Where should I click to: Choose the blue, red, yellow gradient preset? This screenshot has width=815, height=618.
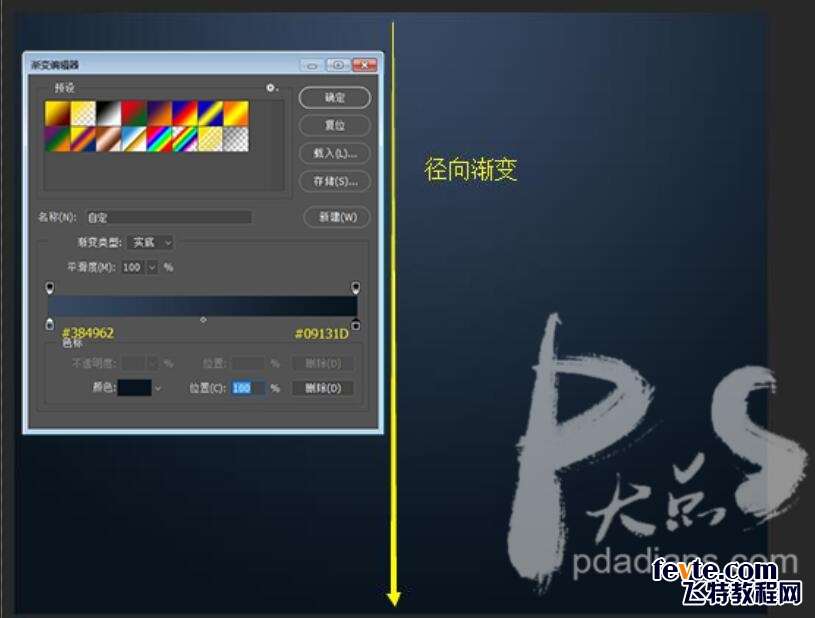click(185, 113)
